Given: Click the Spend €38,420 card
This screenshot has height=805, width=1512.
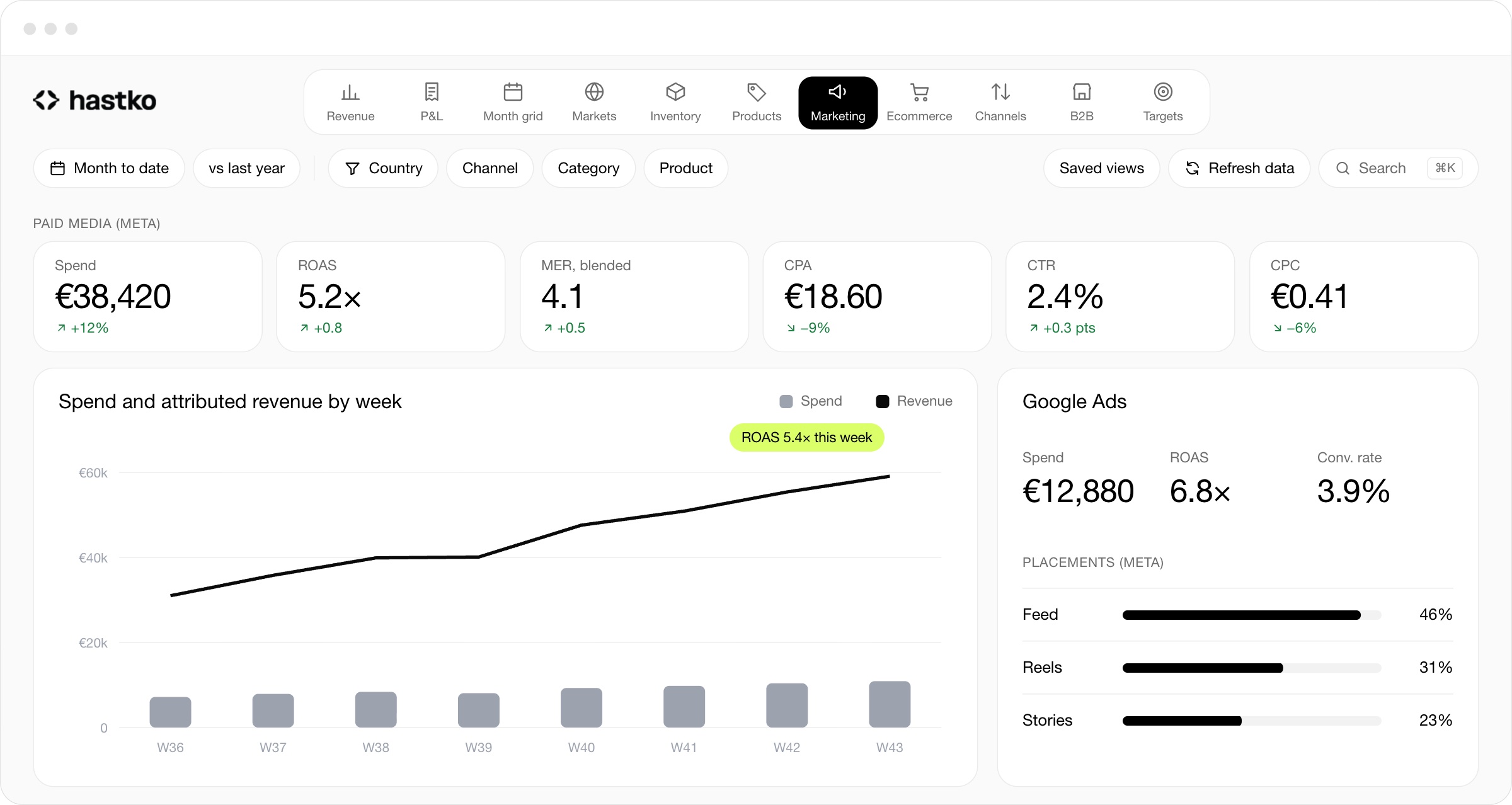Looking at the screenshot, I should [x=147, y=297].
